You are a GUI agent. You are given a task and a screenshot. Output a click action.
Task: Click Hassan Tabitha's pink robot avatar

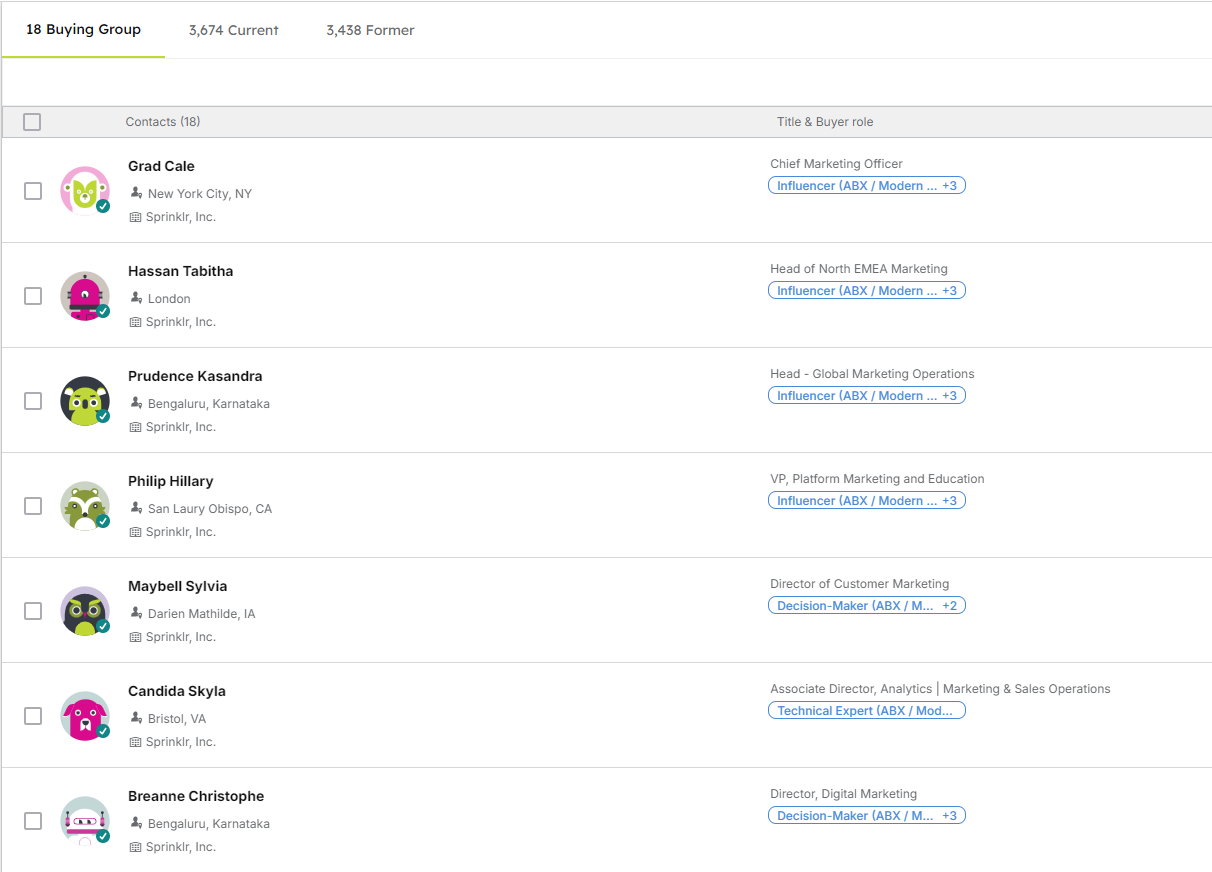pos(85,296)
